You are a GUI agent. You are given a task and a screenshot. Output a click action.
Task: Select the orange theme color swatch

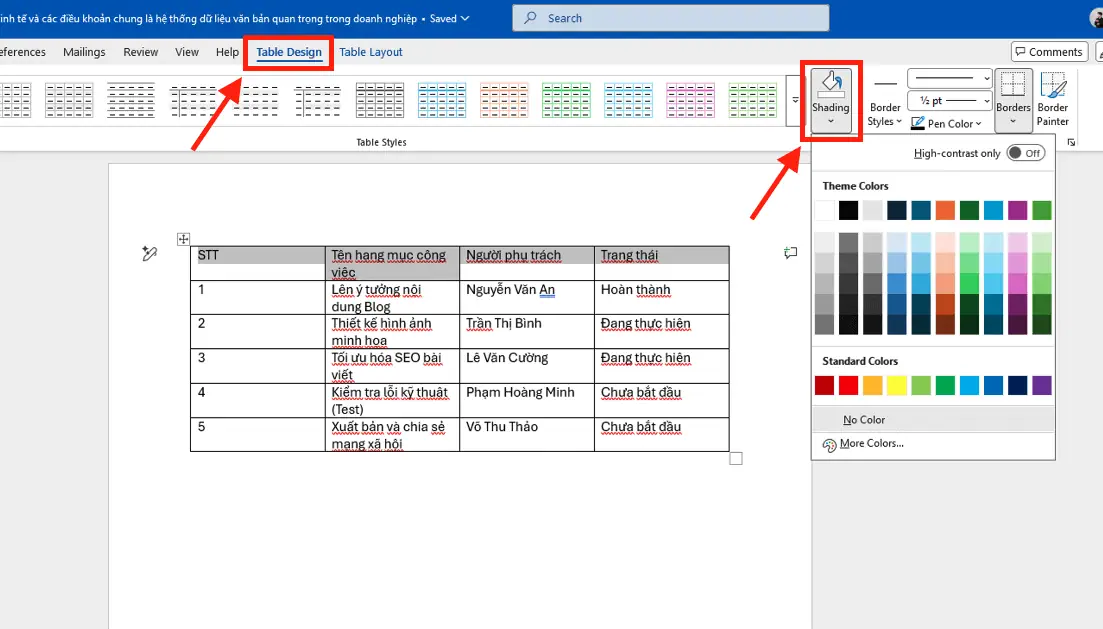pyautogui.click(x=945, y=210)
